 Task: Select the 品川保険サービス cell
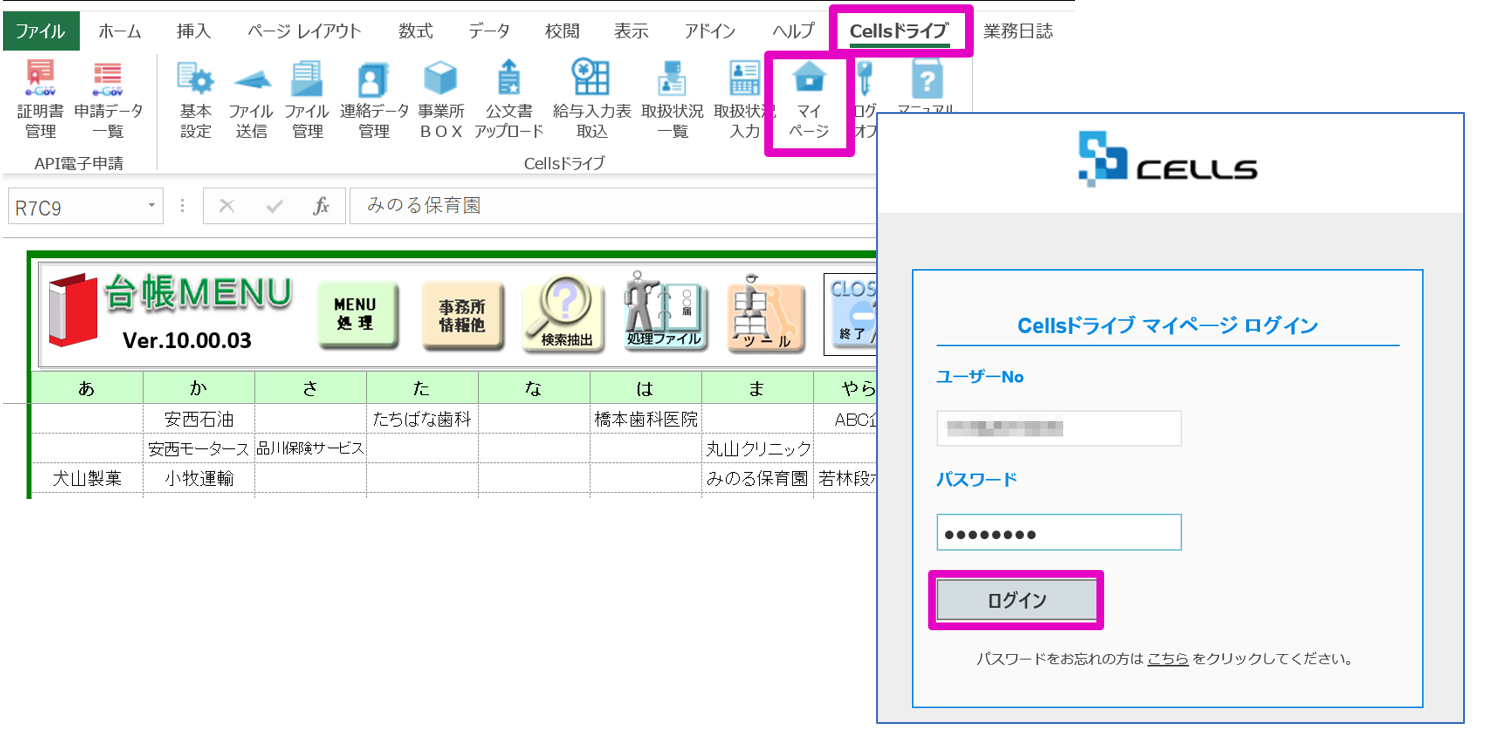coord(311,449)
